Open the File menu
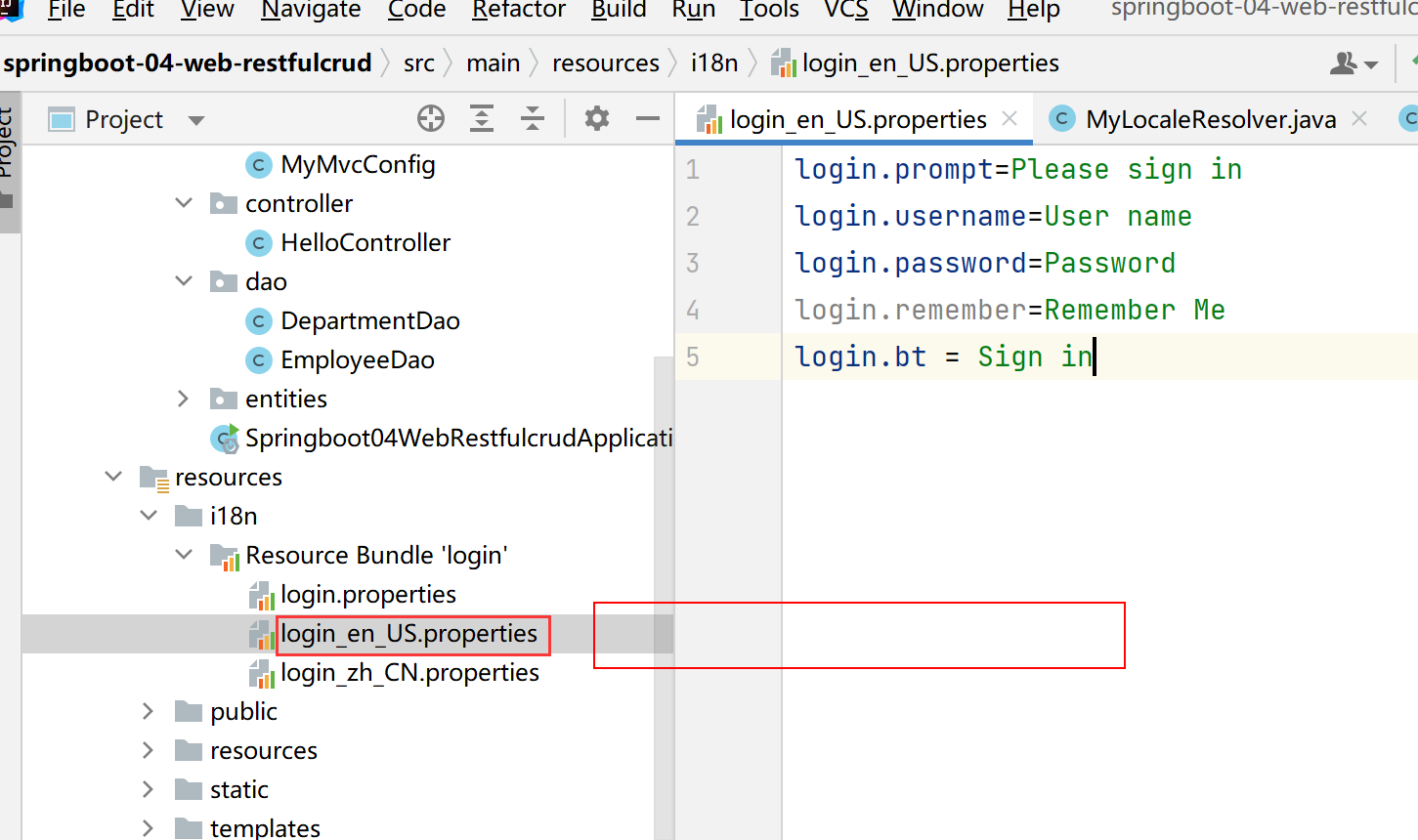1418x840 pixels. [x=66, y=10]
